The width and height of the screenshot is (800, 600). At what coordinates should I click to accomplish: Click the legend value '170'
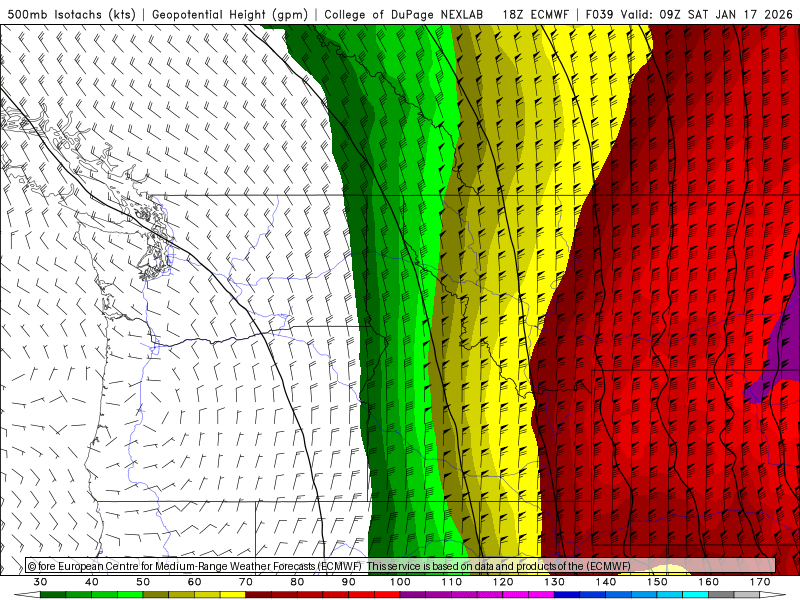click(x=760, y=582)
